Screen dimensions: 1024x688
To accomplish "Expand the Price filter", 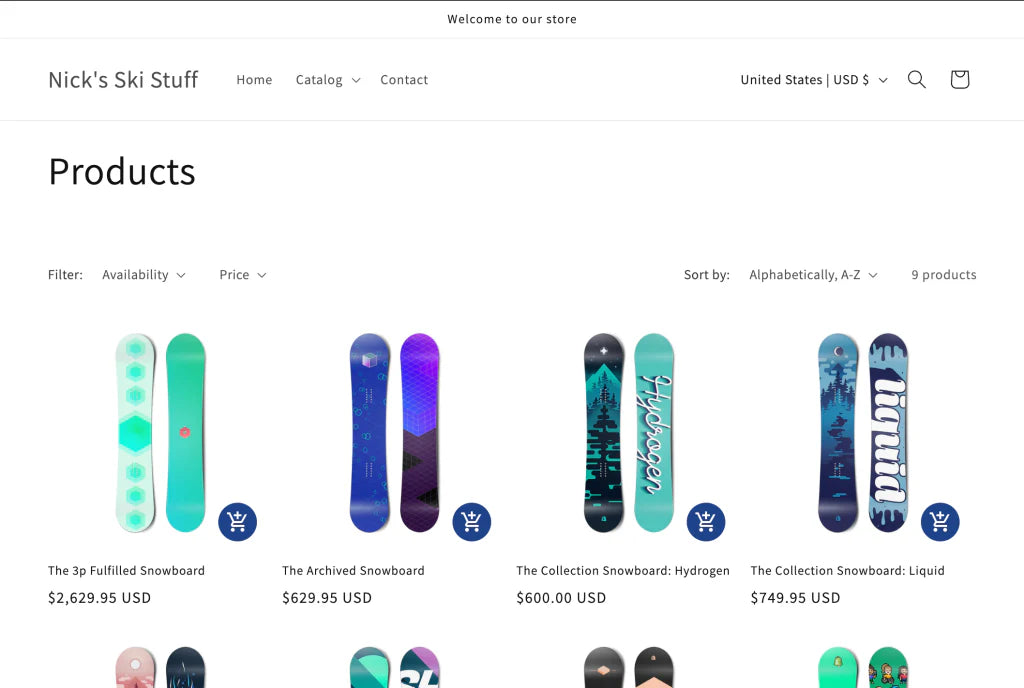I will (242, 275).
